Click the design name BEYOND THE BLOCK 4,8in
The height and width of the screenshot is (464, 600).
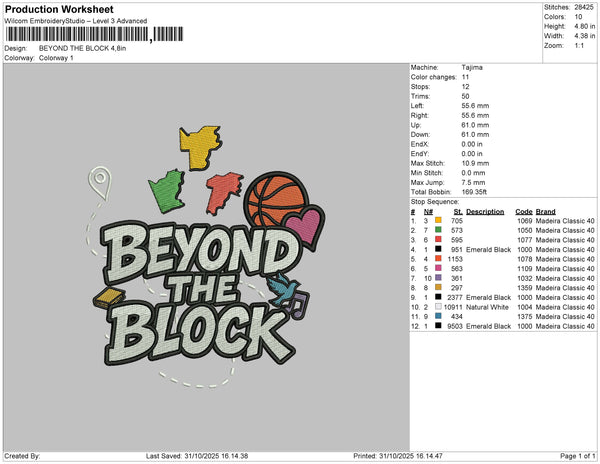tap(82, 48)
